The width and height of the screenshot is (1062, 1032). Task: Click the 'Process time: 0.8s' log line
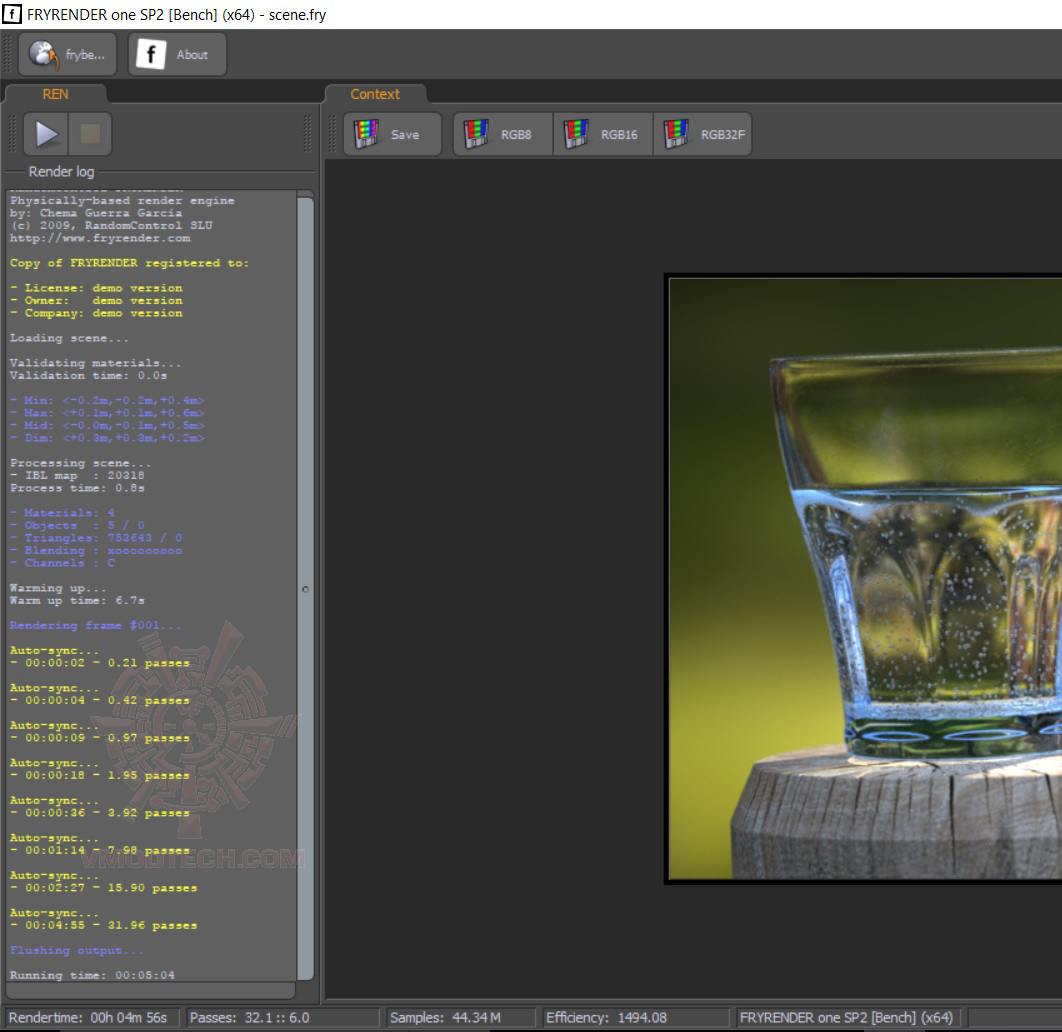point(77,488)
